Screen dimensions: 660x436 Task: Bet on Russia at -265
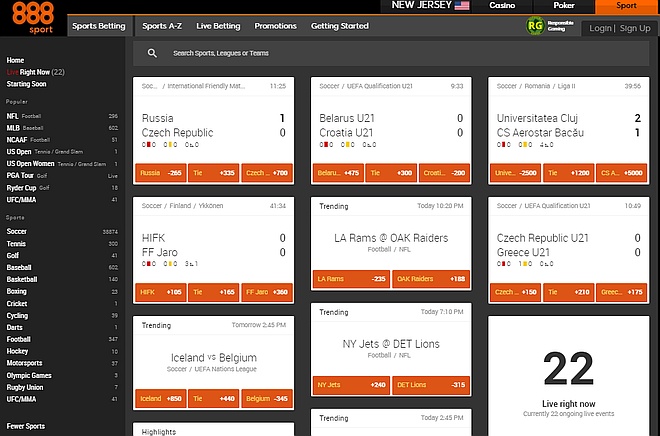tap(161, 173)
